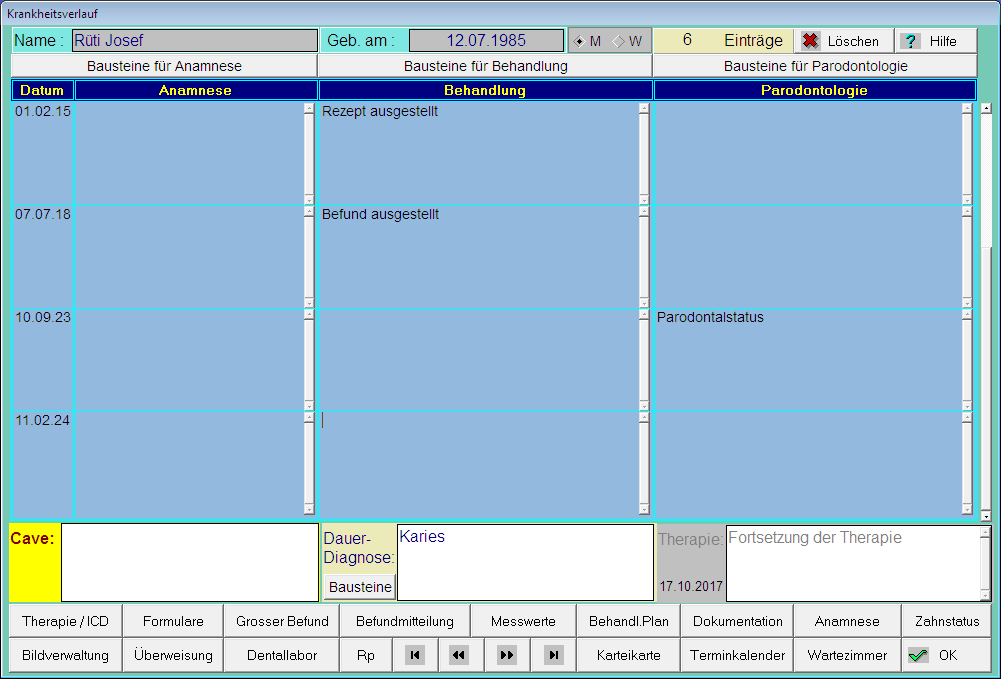The image size is (1001, 679).
Task: Click the Rp prescription button
Action: pos(365,655)
